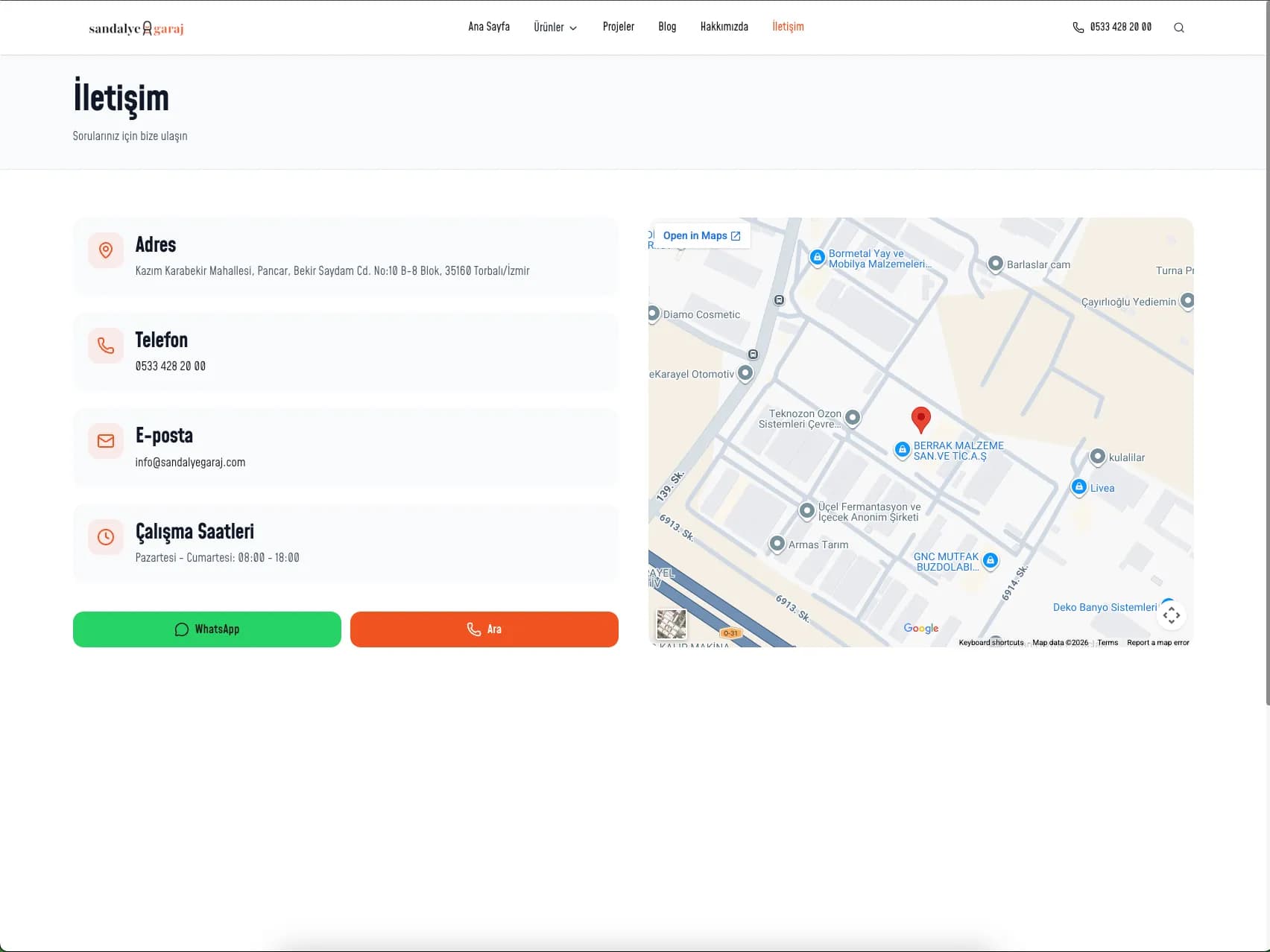Select BERRAK MALZEME place icon on map
Viewport: 1270px width, 952px height.
point(902,449)
